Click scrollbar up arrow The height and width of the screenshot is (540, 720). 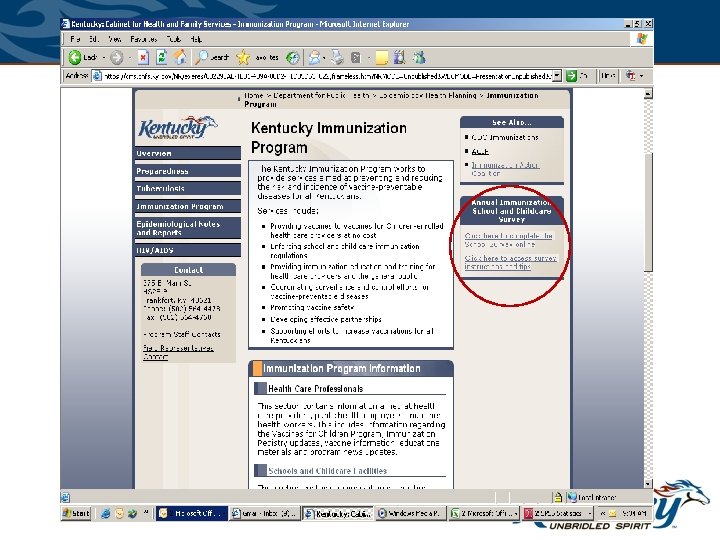648,94
